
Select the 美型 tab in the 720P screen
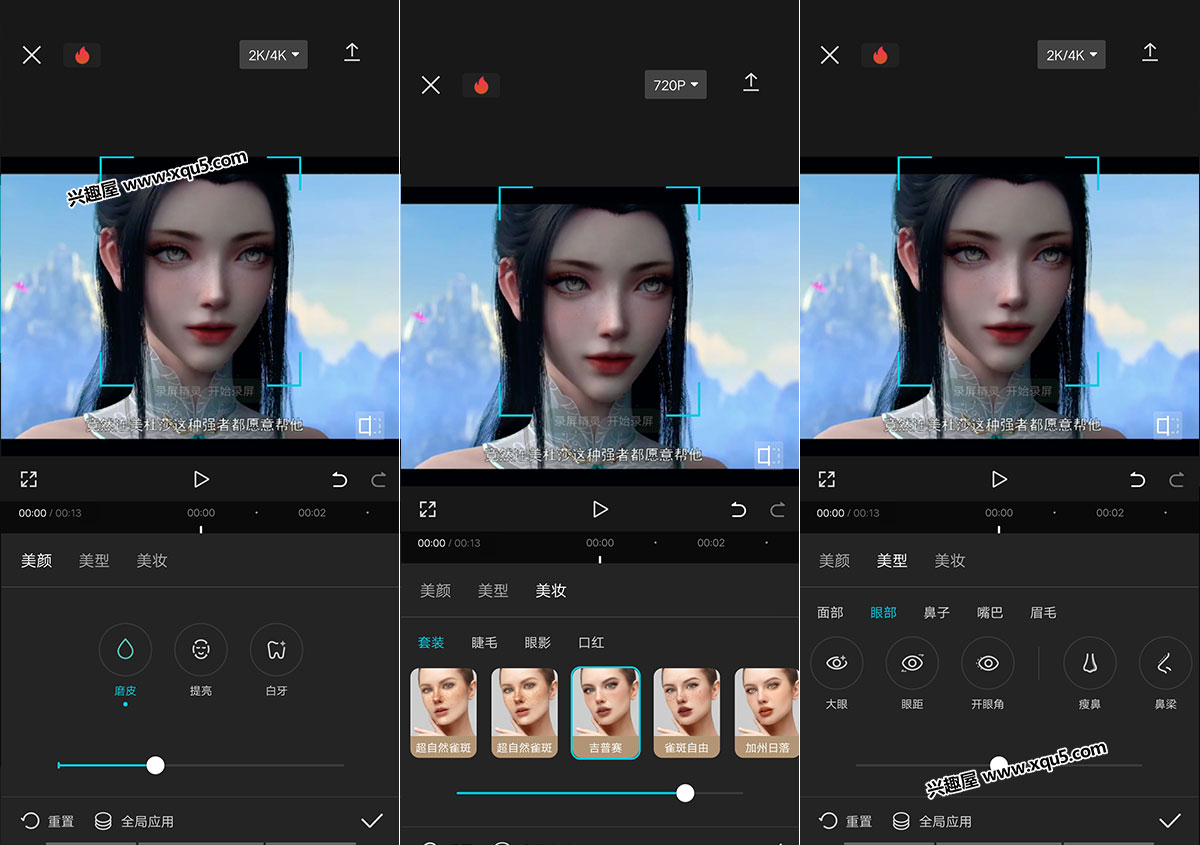click(493, 591)
